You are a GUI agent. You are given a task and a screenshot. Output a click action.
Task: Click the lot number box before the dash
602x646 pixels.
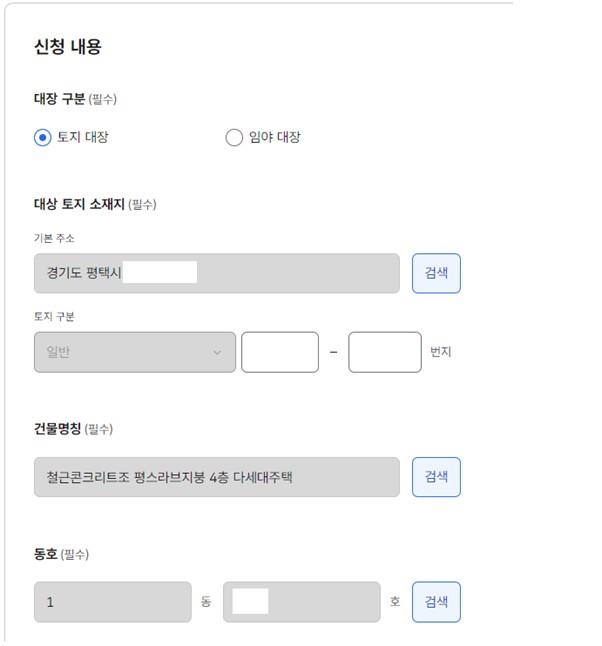click(x=280, y=352)
